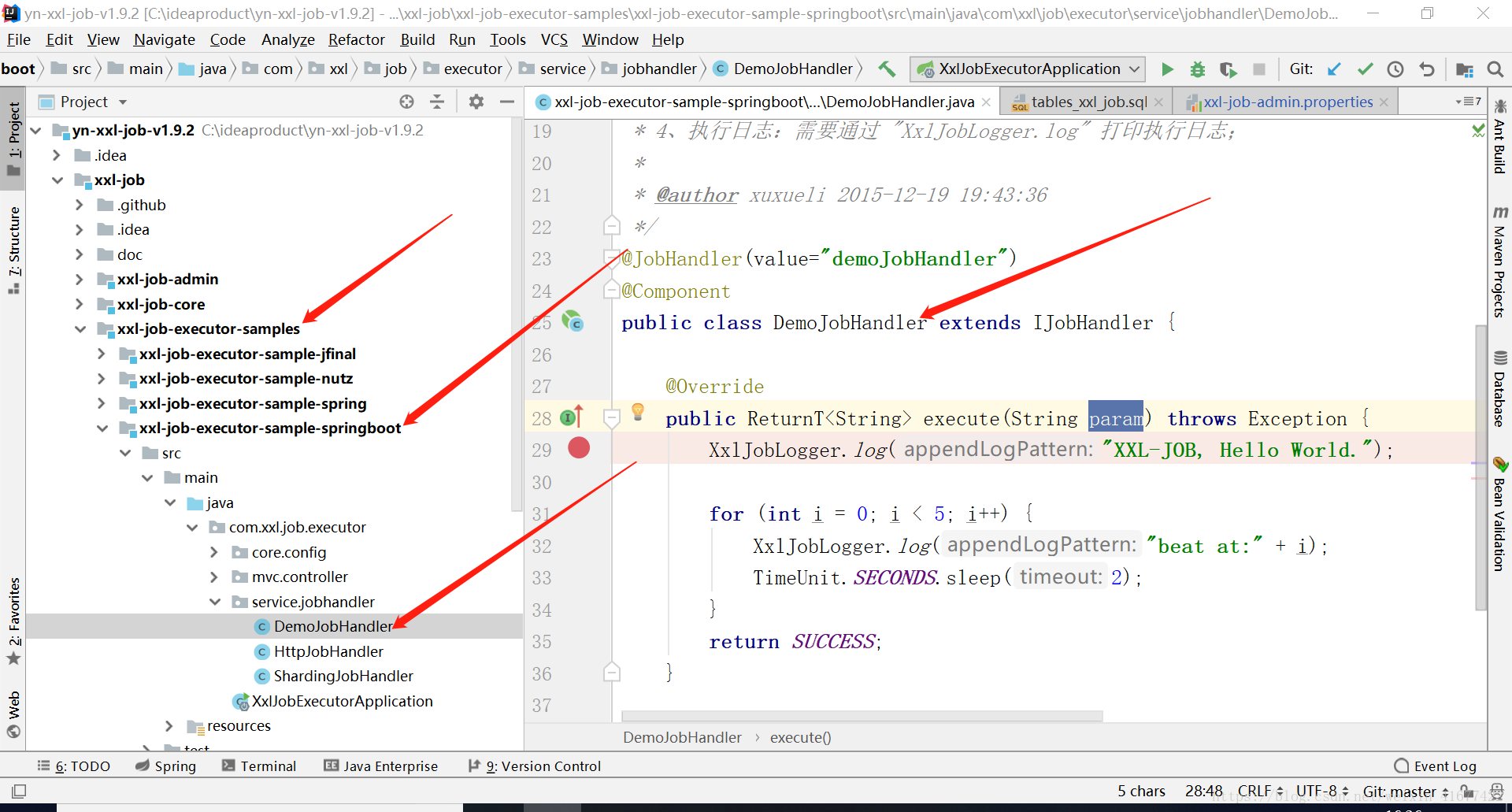Commit changes with the Git green checkmark
Screen dimensions: 1512x812
(x=1365, y=69)
